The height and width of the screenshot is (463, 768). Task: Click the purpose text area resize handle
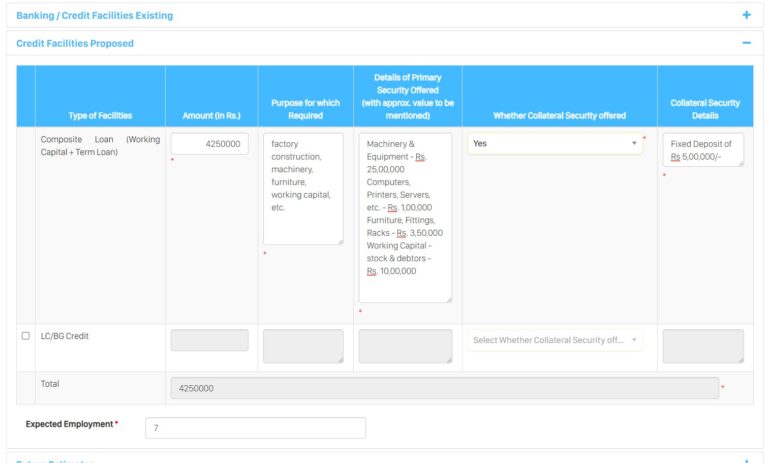click(340, 241)
